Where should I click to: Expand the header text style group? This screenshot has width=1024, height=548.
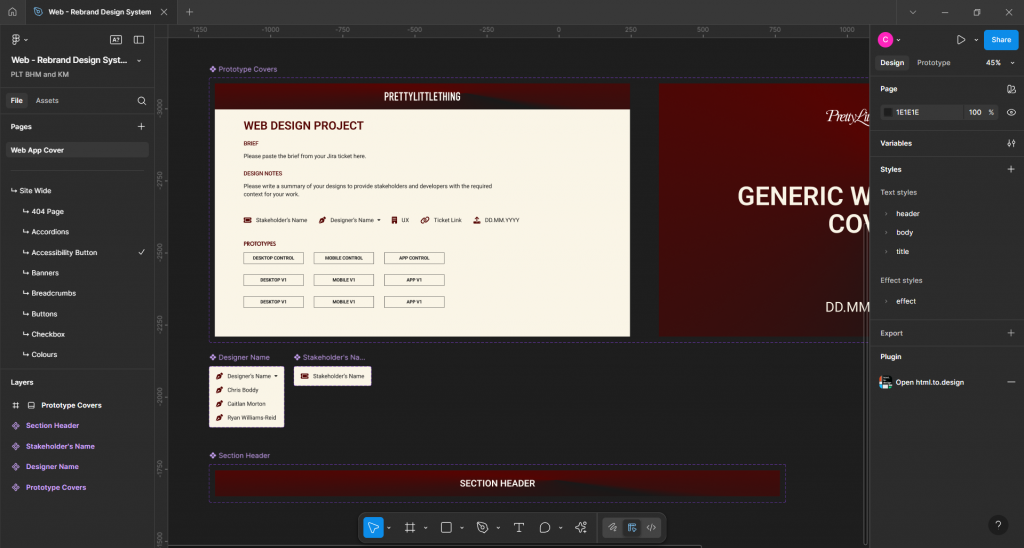(x=886, y=214)
